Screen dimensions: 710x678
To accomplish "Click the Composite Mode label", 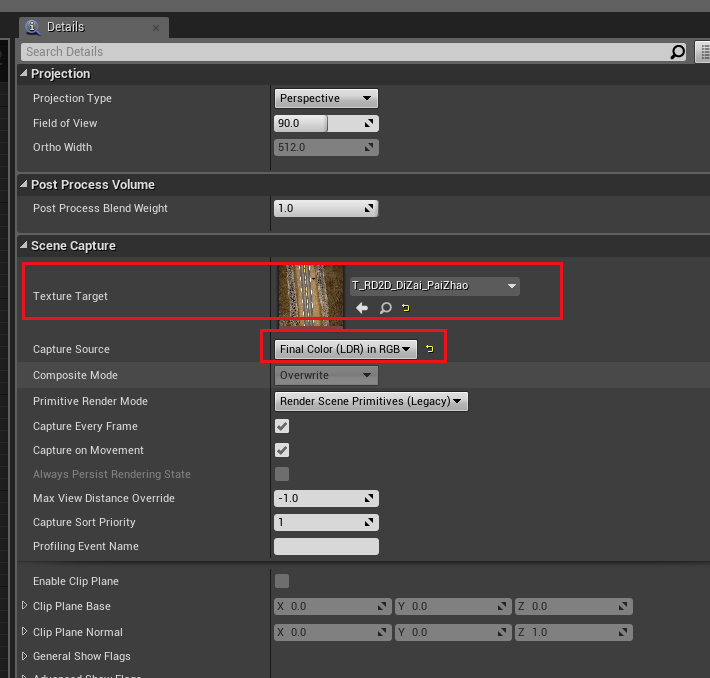I will point(75,375).
